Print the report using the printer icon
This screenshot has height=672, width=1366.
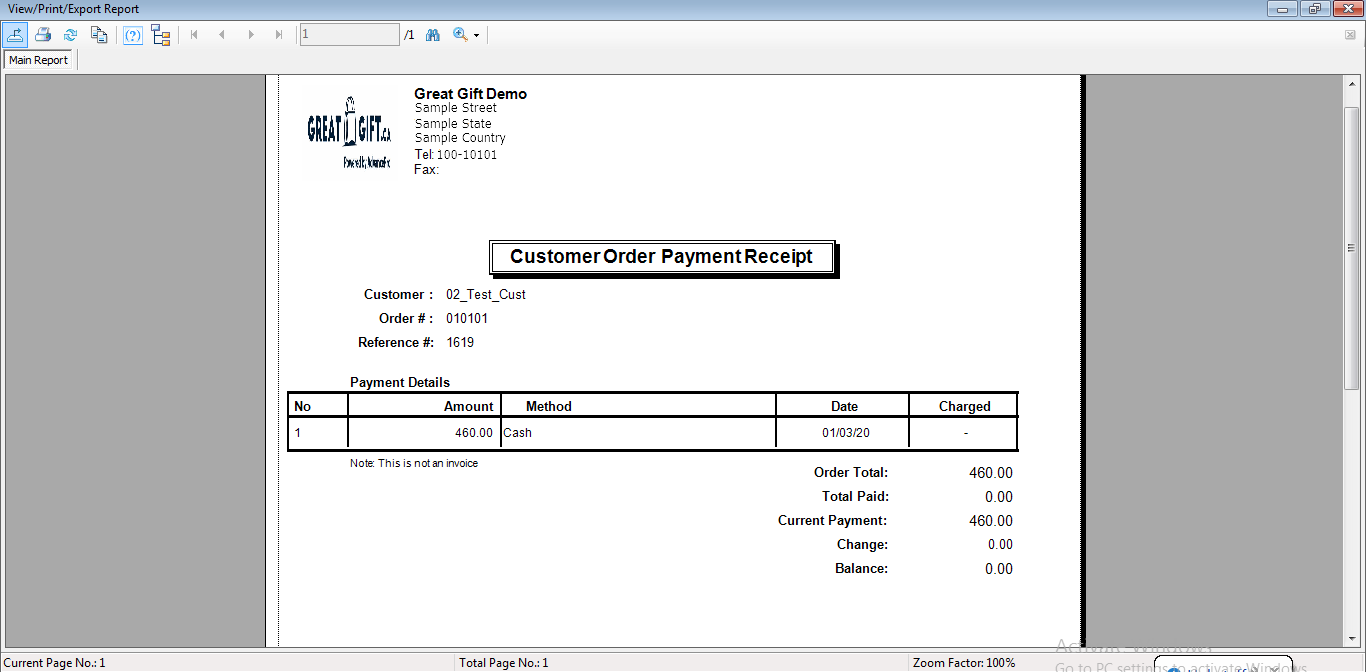[43, 35]
